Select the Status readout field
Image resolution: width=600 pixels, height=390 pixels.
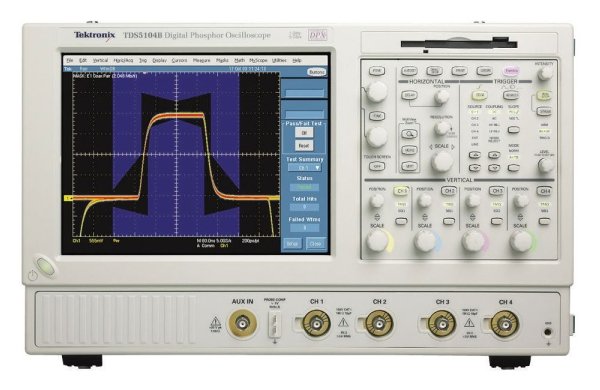(x=304, y=188)
